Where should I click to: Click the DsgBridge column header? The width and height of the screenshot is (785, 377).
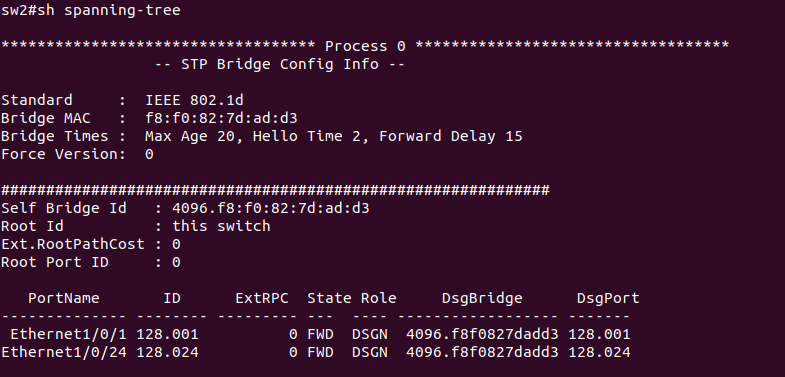482,298
